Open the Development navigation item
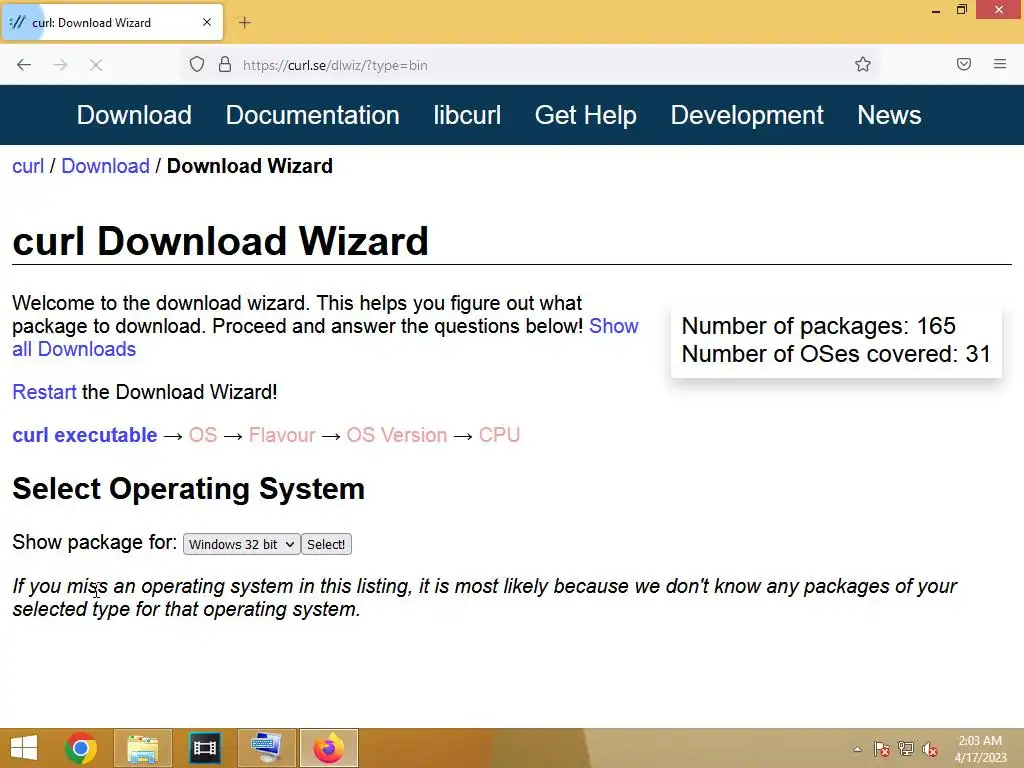This screenshot has width=1024, height=768. tap(746, 115)
